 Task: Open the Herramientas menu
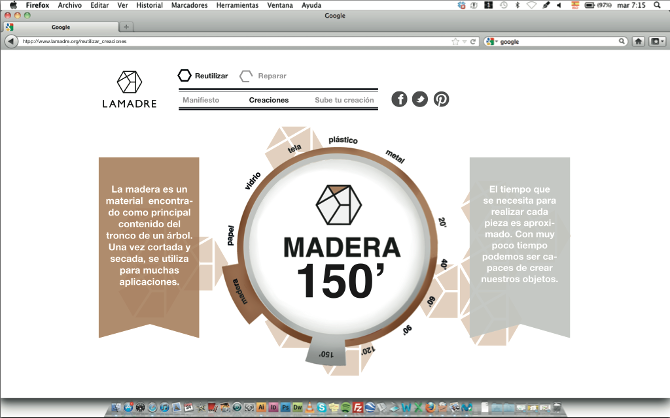tap(237, 5)
